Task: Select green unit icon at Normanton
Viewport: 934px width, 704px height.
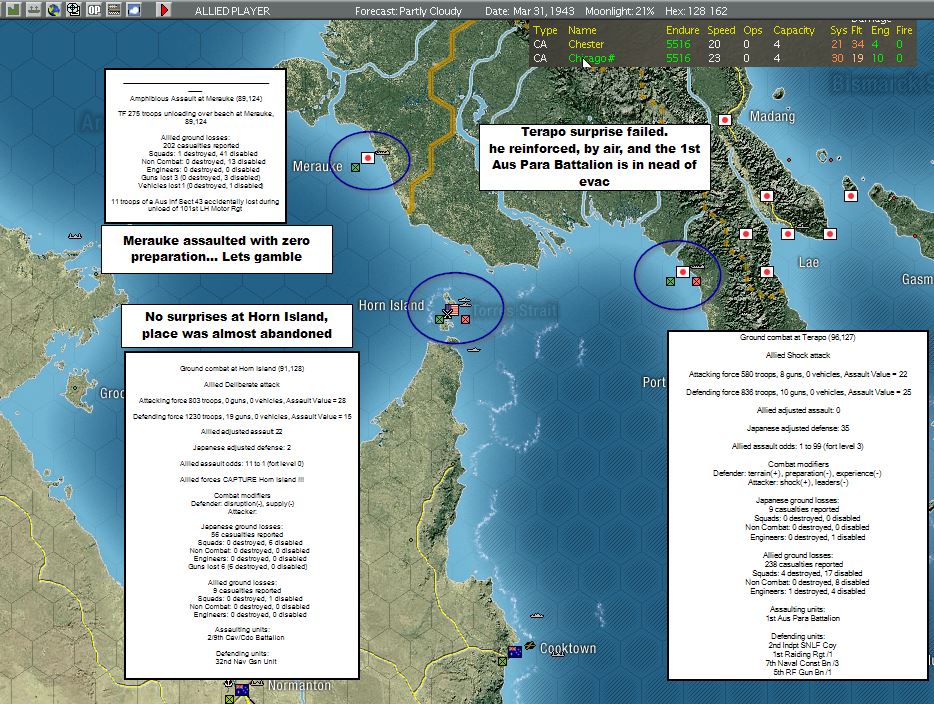Action: 229,699
